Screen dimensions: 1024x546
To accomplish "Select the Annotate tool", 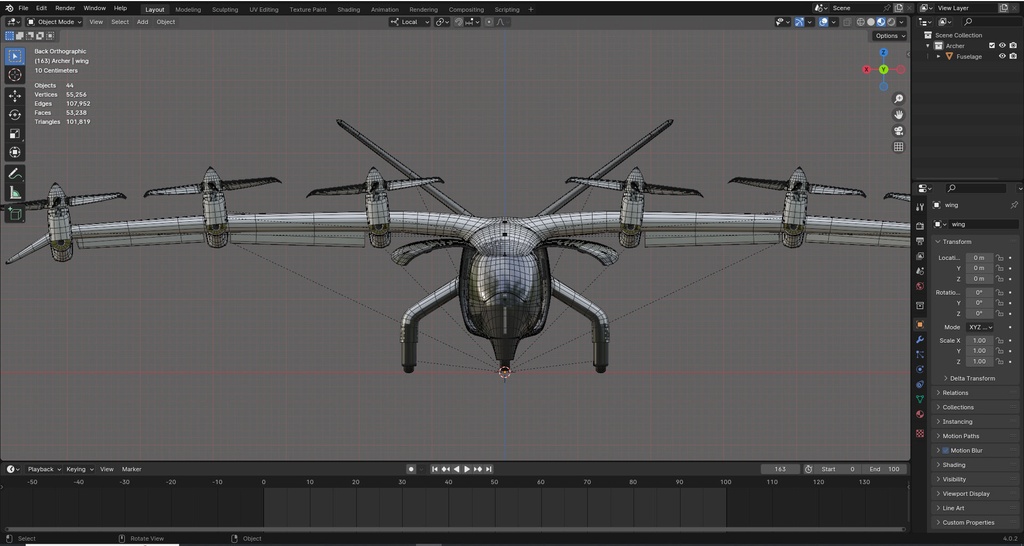I will pos(15,174).
